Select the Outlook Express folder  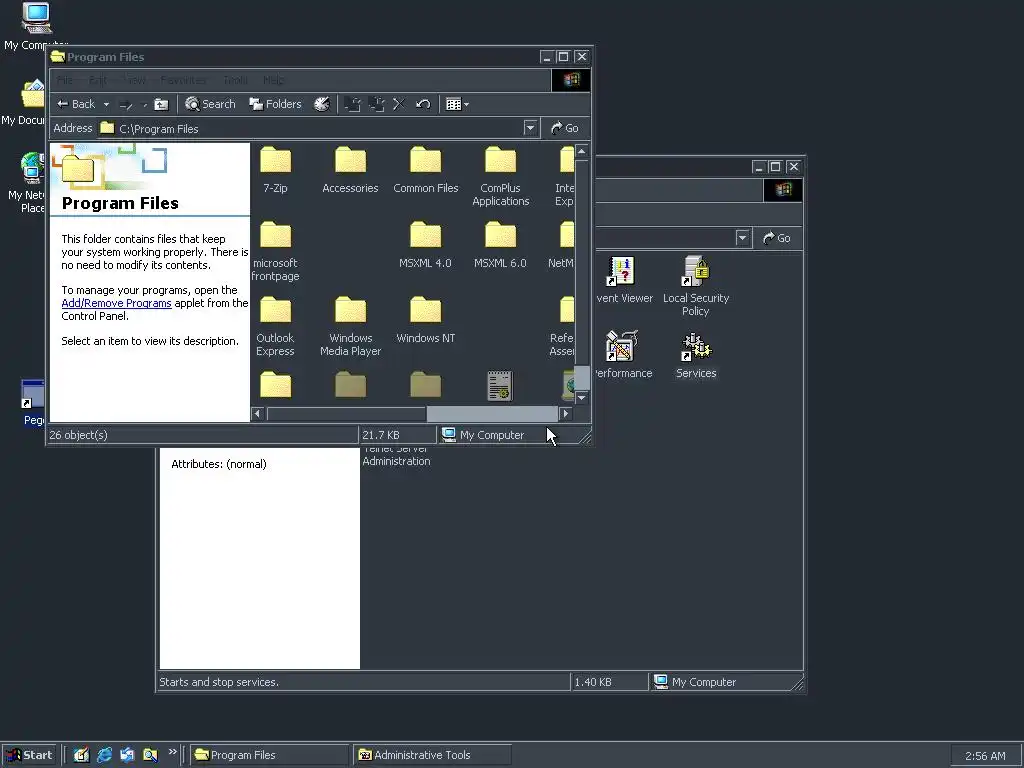275,327
